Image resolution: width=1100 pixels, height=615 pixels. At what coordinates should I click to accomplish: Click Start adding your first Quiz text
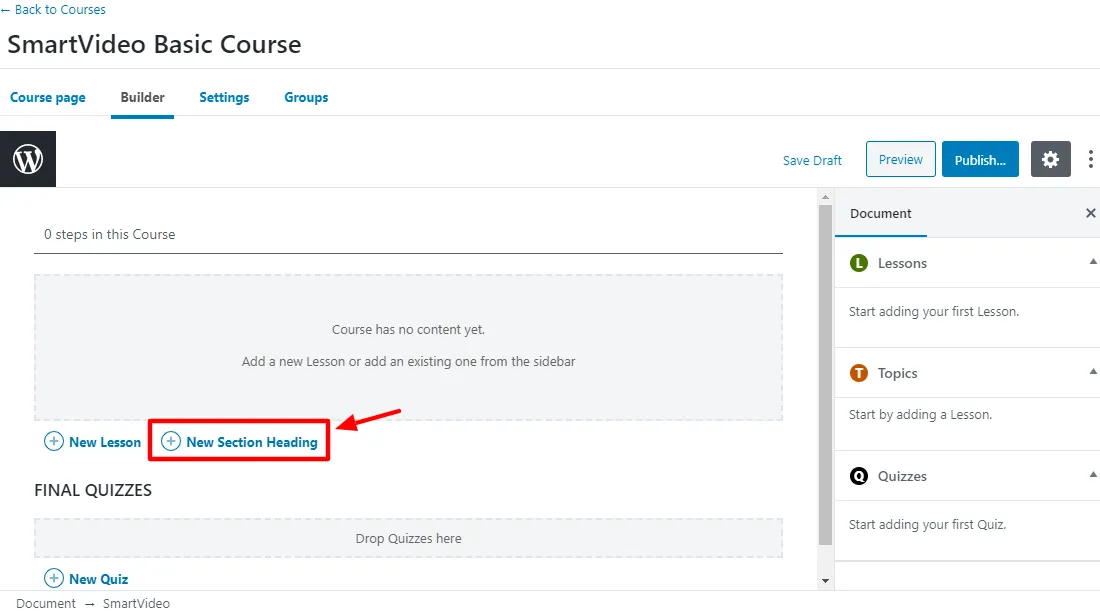tap(927, 525)
